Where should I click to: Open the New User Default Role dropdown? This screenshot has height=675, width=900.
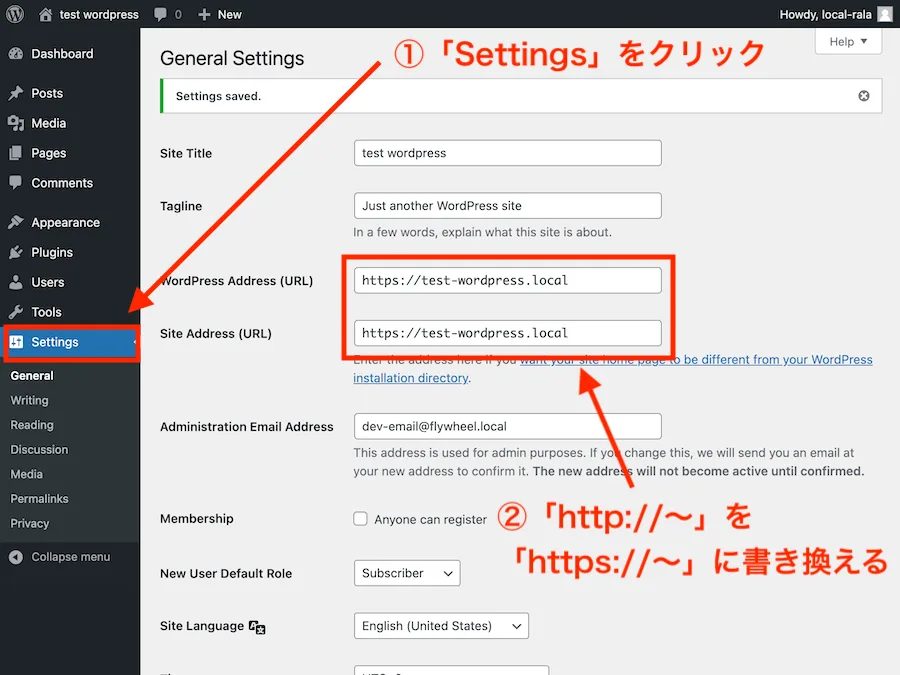click(x=406, y=573)
